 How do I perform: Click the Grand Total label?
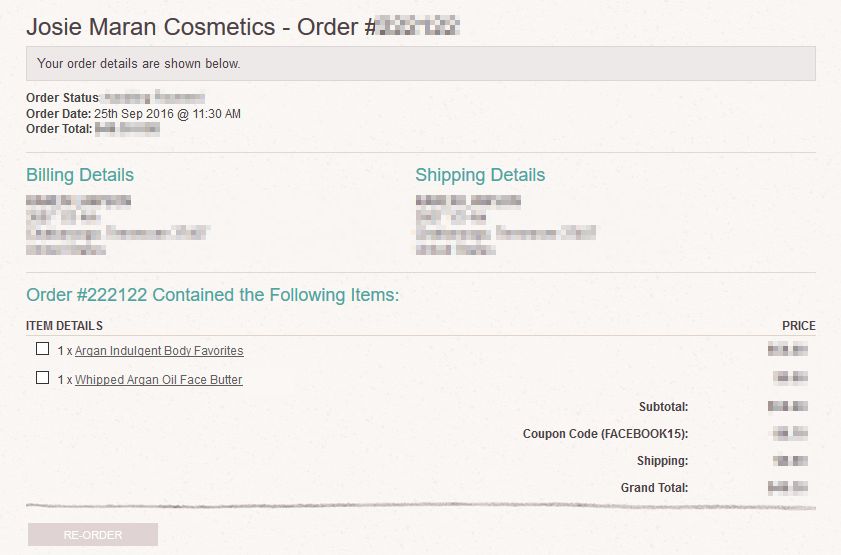coord(654,488)
